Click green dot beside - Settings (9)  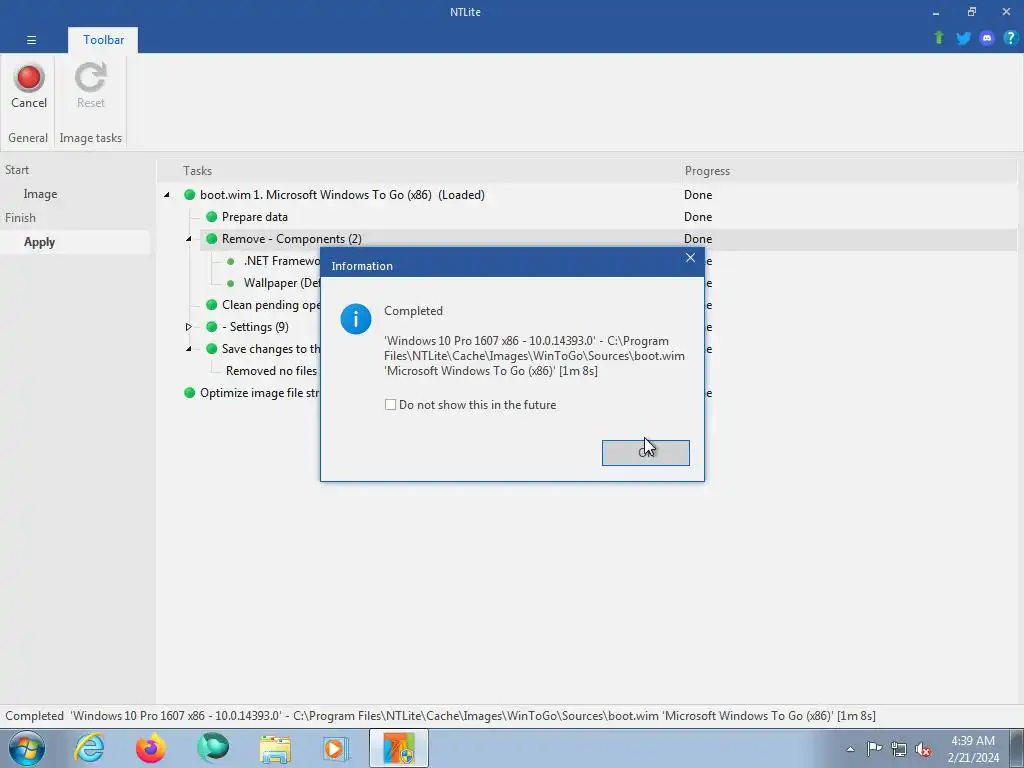tap(212, 327)
